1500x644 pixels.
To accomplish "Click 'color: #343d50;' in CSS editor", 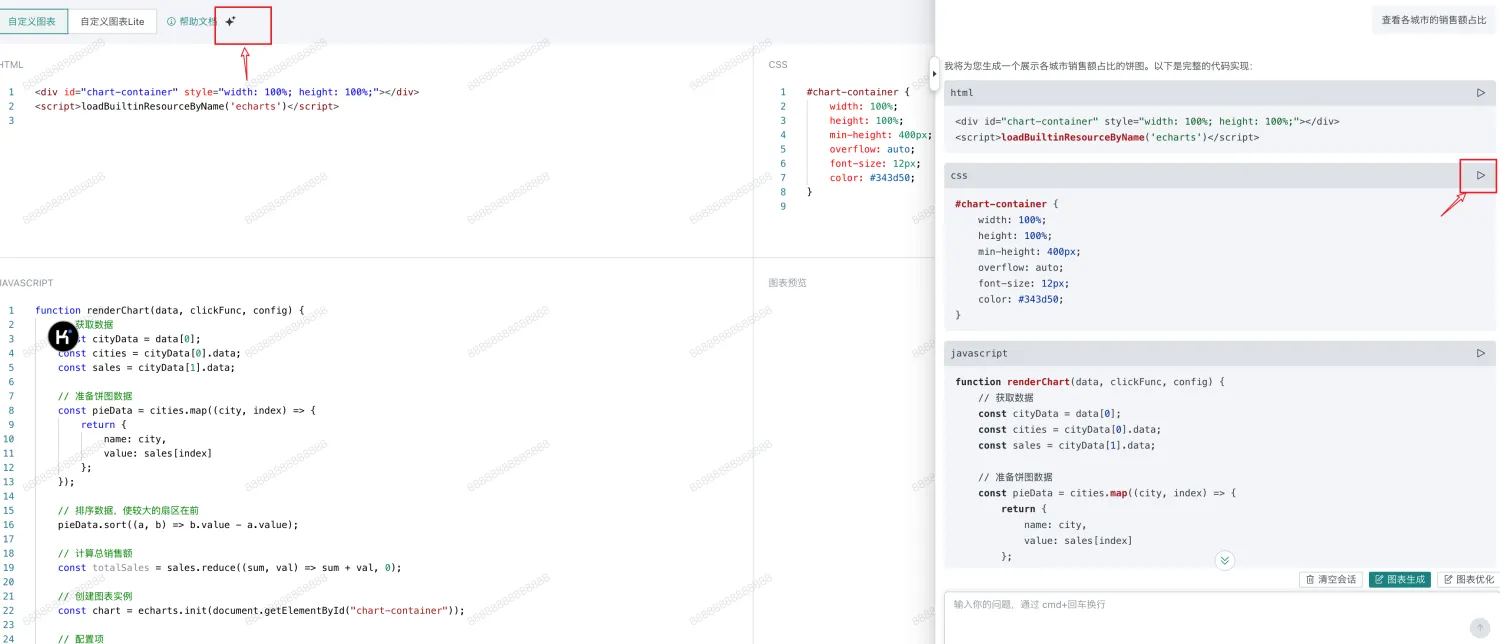I will pos(872,178).
